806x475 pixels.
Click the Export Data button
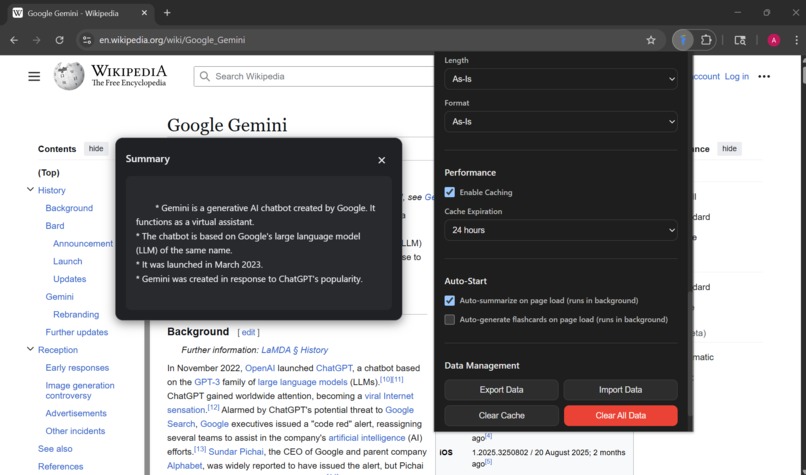tap(501, 390)
